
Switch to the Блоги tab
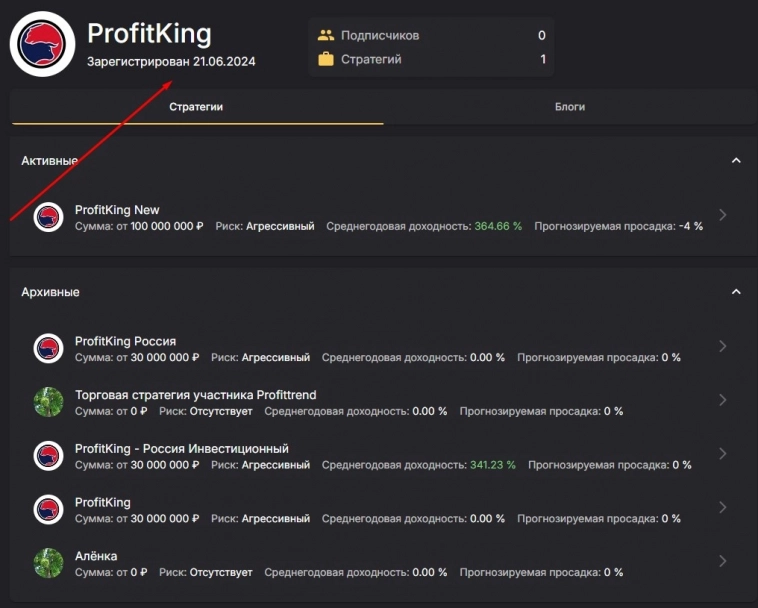pos(570,107)
